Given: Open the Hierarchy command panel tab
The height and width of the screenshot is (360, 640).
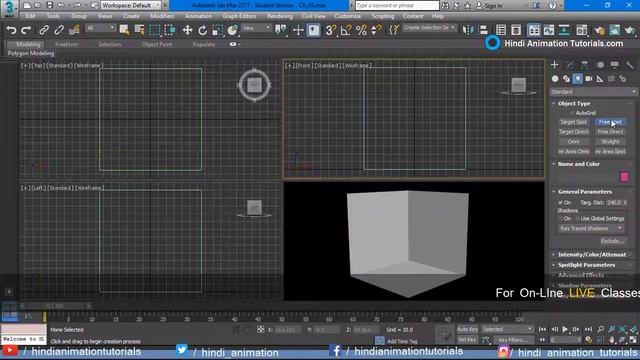Looking at the screenshot, I should click(x=584, y=64).
